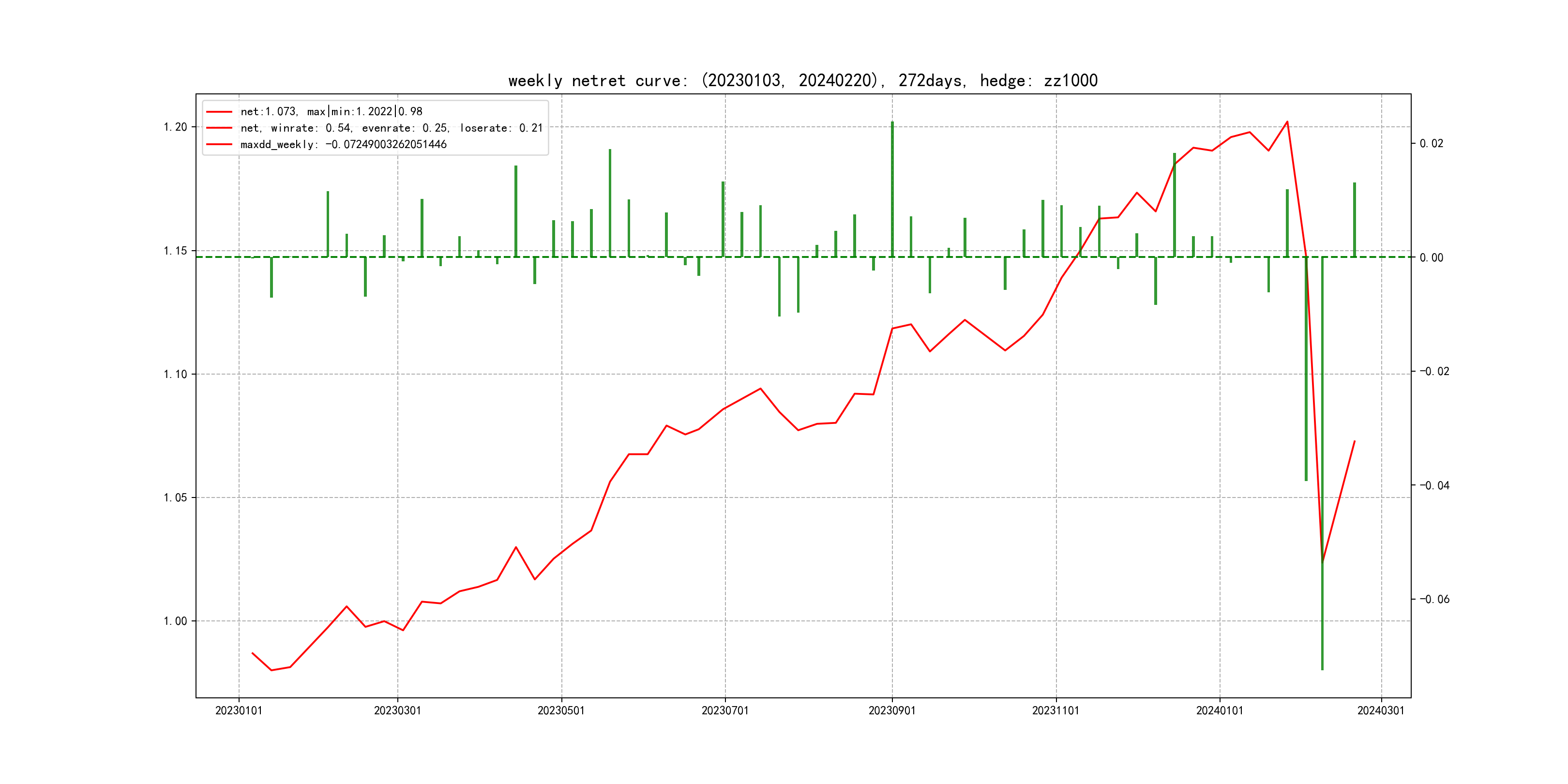Image resolution: width=1568 pixels, height=784 pixels.
Task: Click the 20230901 x-axis date label
Action: [x=892, y=710]
